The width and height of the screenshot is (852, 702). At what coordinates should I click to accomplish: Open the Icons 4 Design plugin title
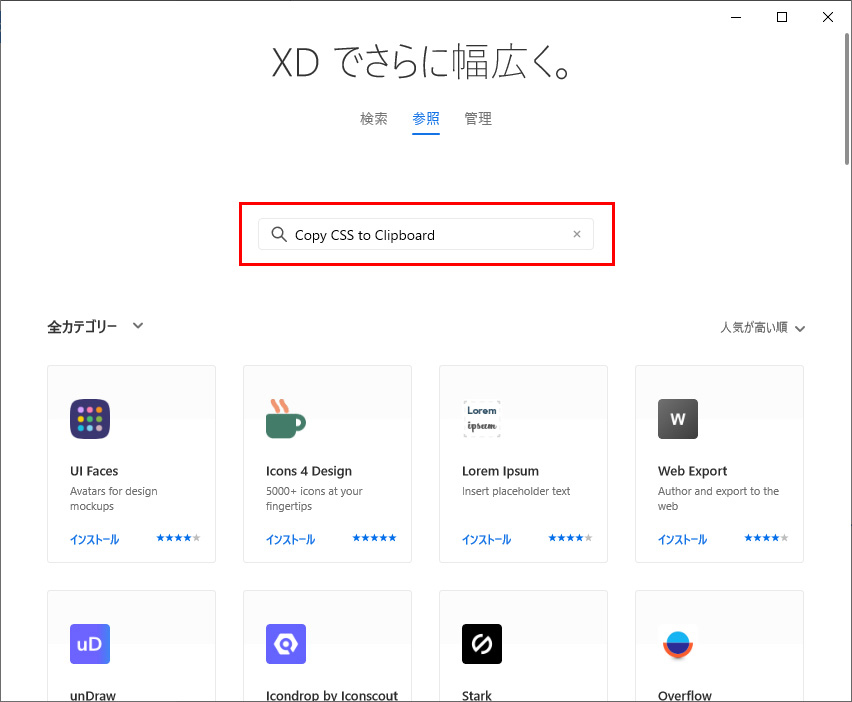(x=309, y=471)
